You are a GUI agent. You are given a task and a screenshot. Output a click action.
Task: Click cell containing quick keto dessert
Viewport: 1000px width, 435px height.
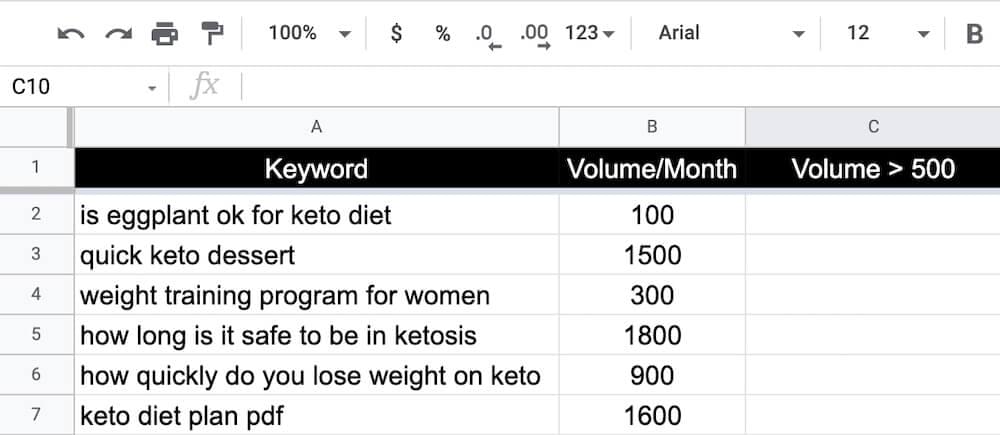point(316,255)
